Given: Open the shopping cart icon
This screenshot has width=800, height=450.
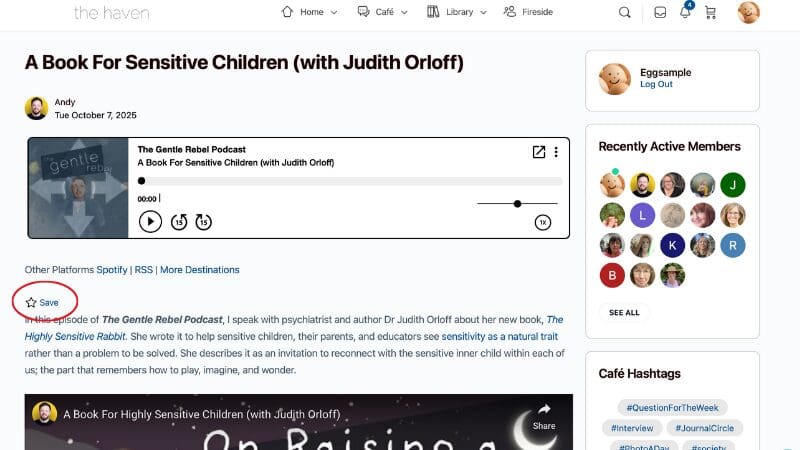Looking at the screenshot, I should [710, 12].
